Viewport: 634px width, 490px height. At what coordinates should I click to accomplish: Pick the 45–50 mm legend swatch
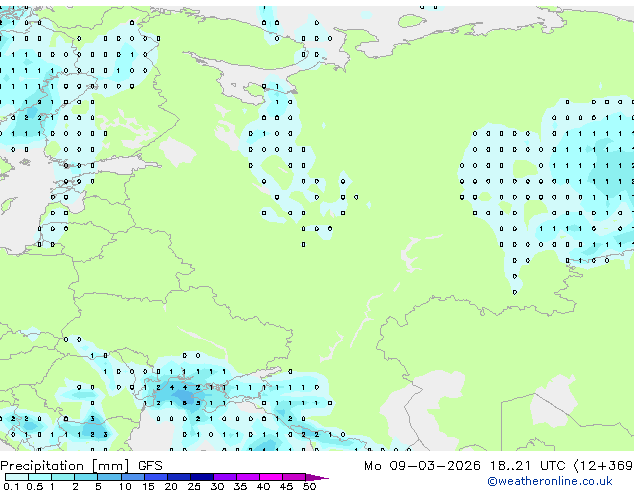pyautogui.click(x=294, y=477)
